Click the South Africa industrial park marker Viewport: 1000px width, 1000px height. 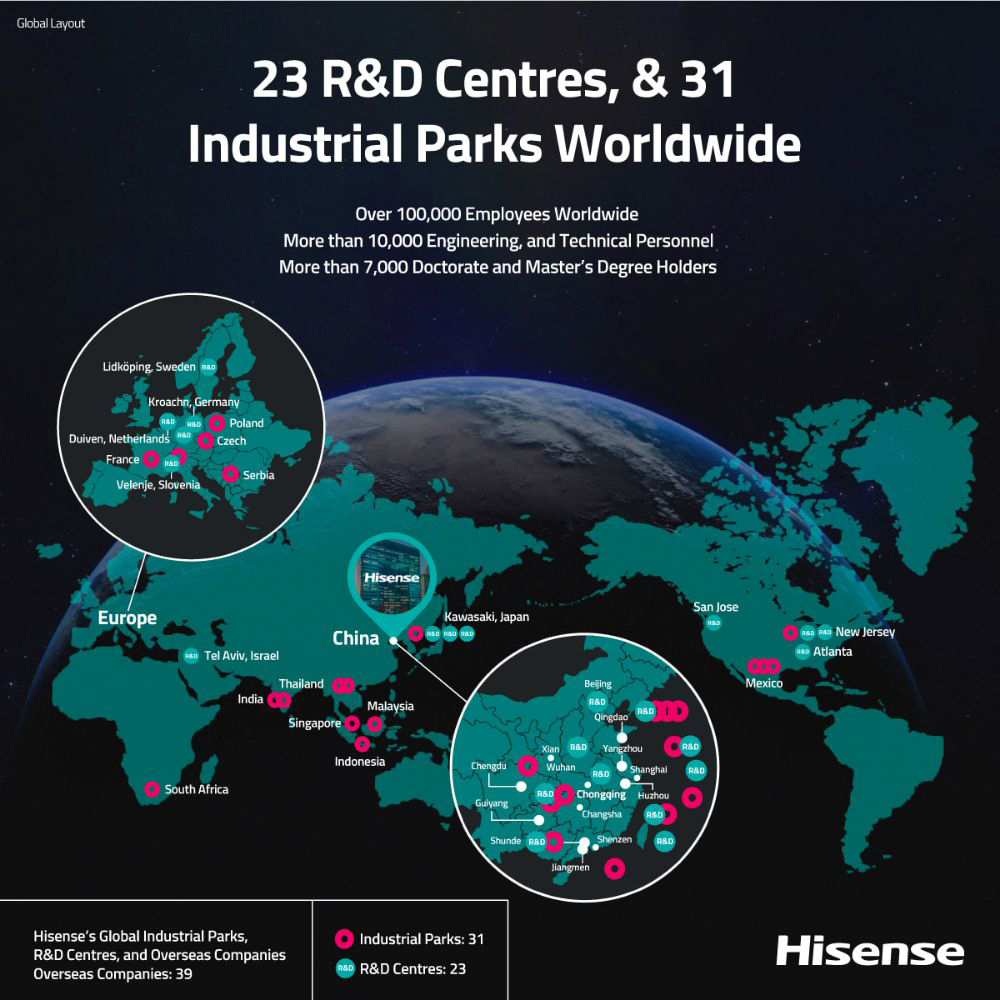click(x=152, y=789)
